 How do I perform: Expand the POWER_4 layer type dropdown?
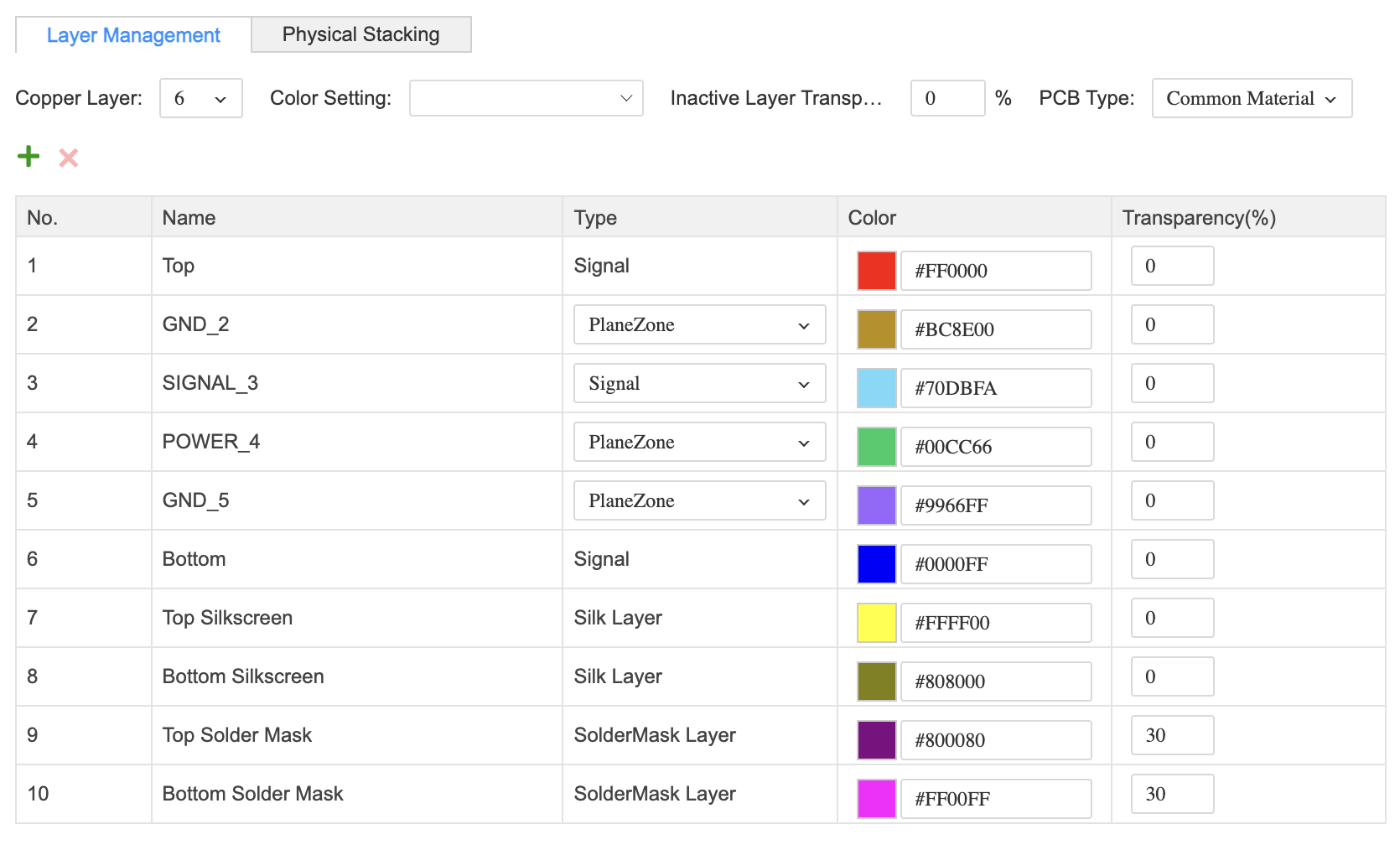(x=699, y=442)
